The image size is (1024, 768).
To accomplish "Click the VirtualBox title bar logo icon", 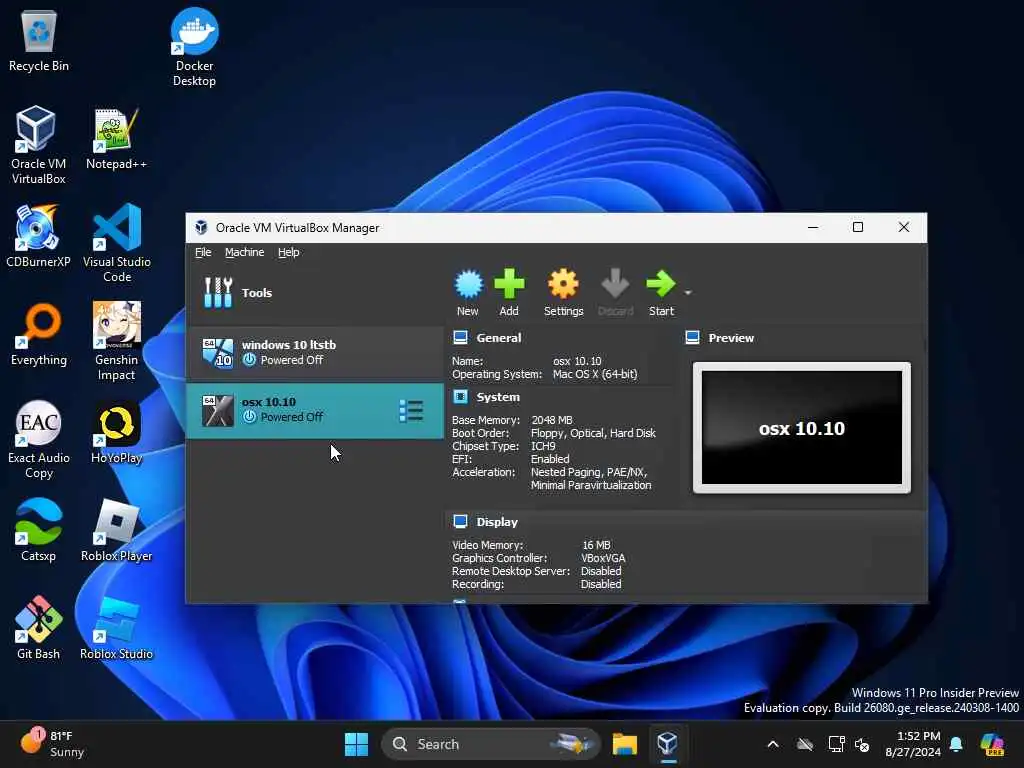I will click(201, 227).
